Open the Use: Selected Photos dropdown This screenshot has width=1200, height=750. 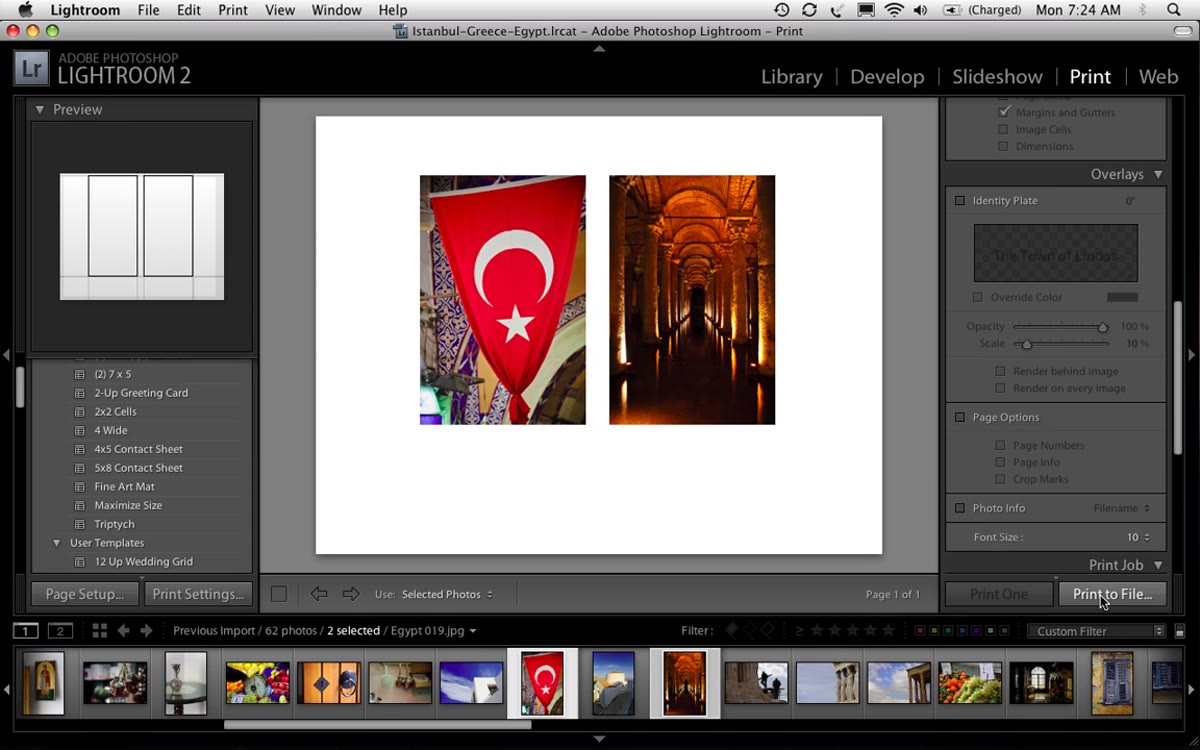[x=447, y=594]
